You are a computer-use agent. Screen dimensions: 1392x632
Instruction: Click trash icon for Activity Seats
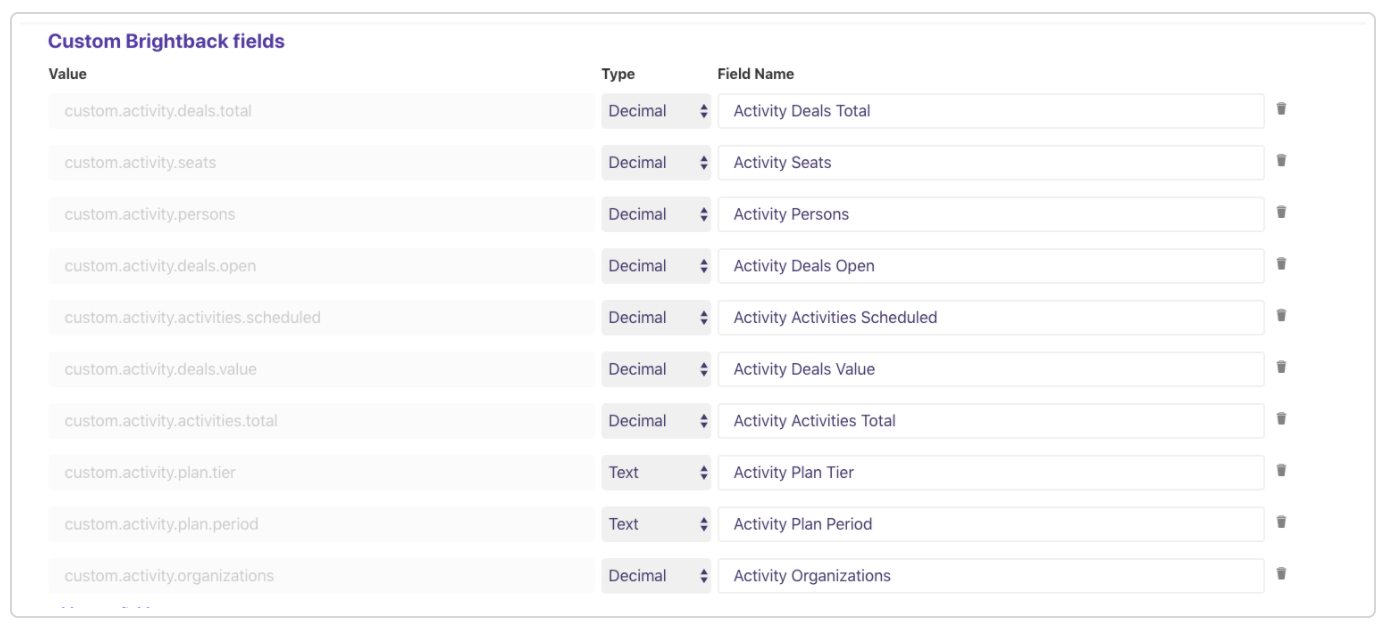click(x=1281, y=161)
